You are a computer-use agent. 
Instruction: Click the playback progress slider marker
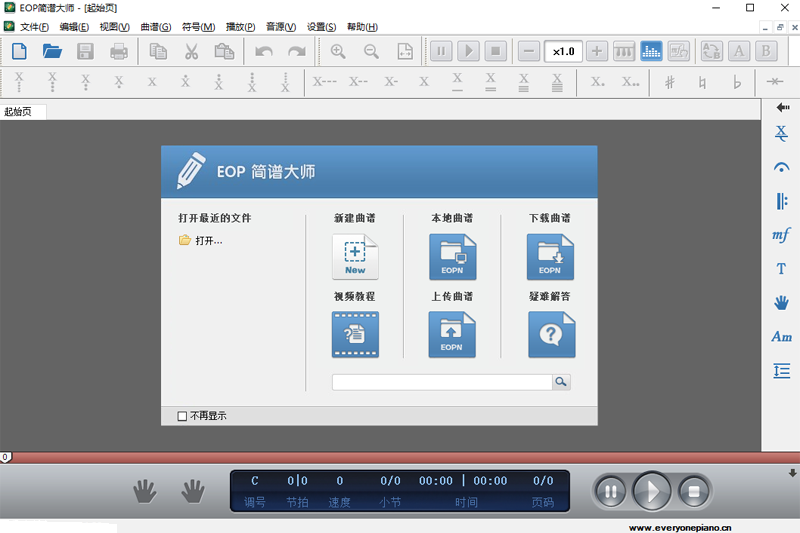pos(6,457)
